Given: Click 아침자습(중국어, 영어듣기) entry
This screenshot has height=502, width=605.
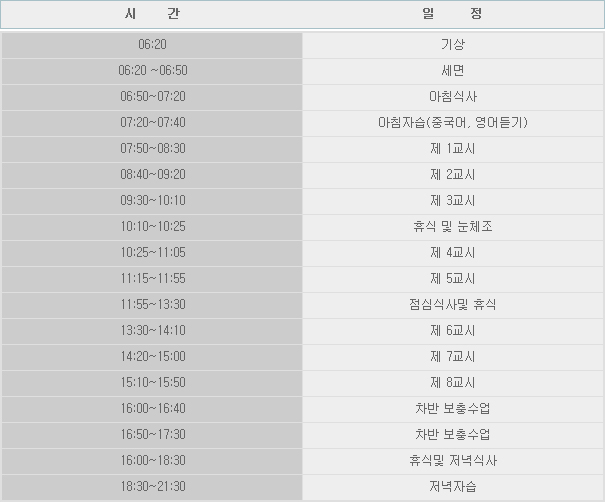Looking at the screenshot, I should (x=452, y=123).
